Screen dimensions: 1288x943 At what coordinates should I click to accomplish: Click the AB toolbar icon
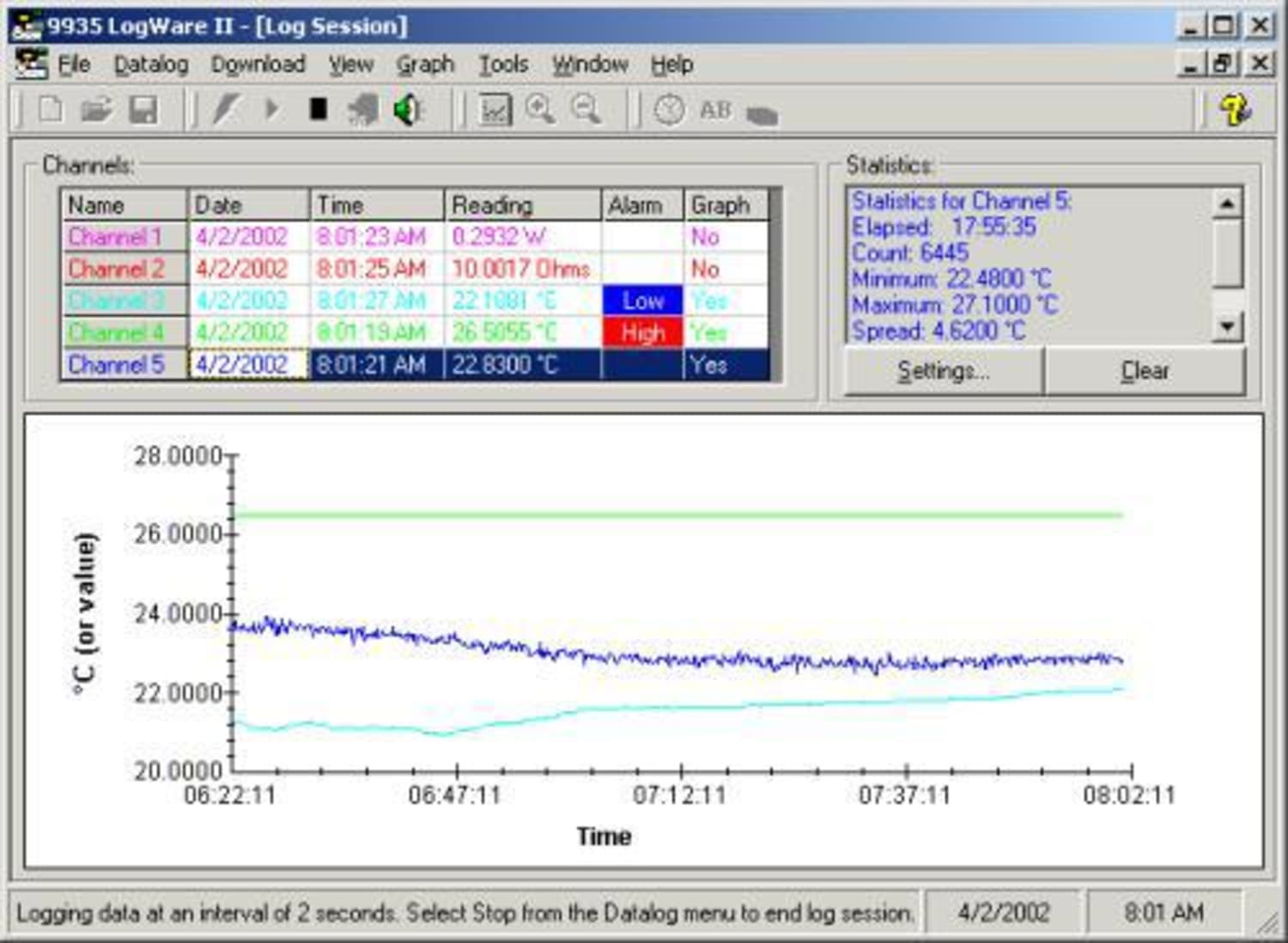click(715, 110)
